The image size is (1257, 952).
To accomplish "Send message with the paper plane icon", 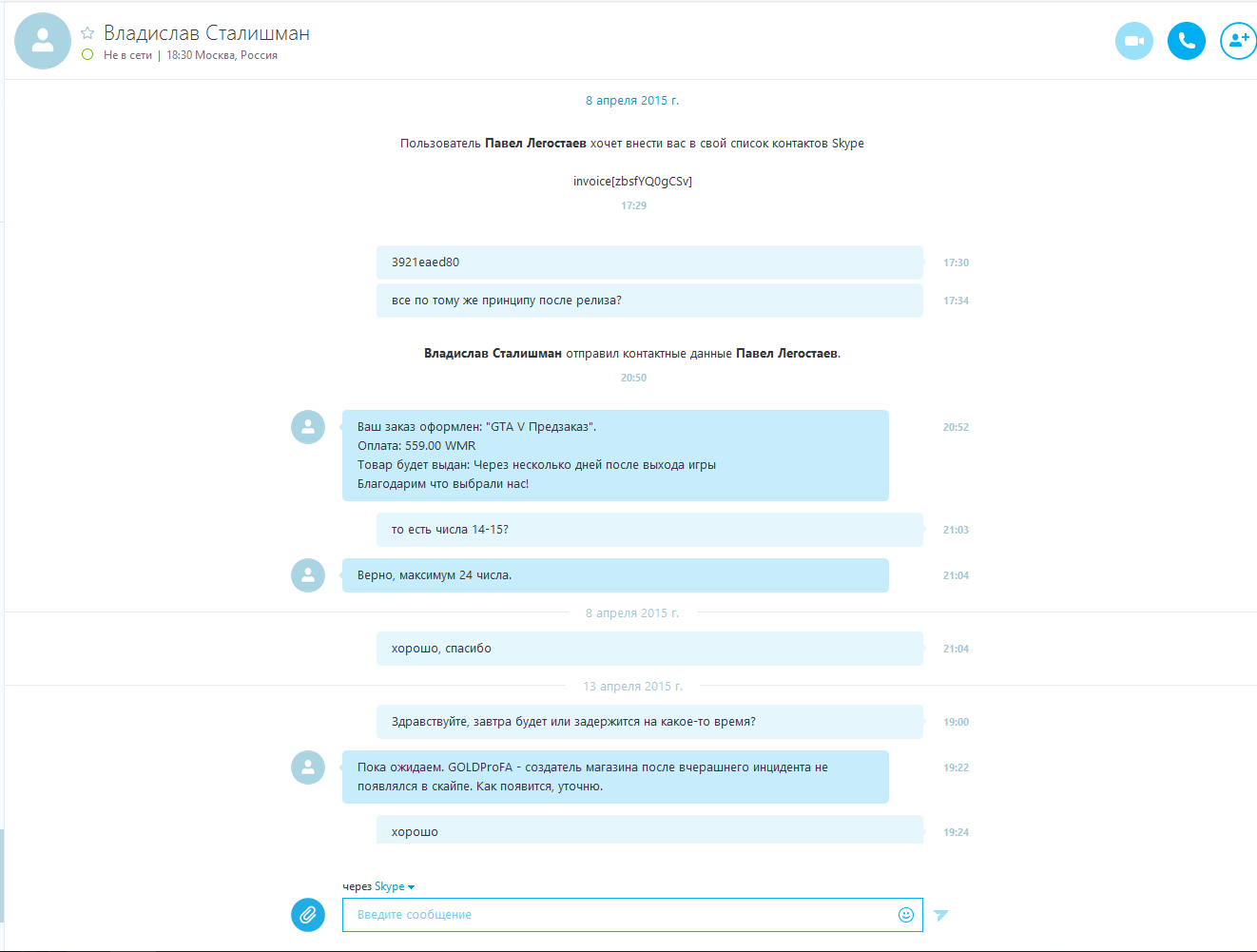I will (941, 915).
